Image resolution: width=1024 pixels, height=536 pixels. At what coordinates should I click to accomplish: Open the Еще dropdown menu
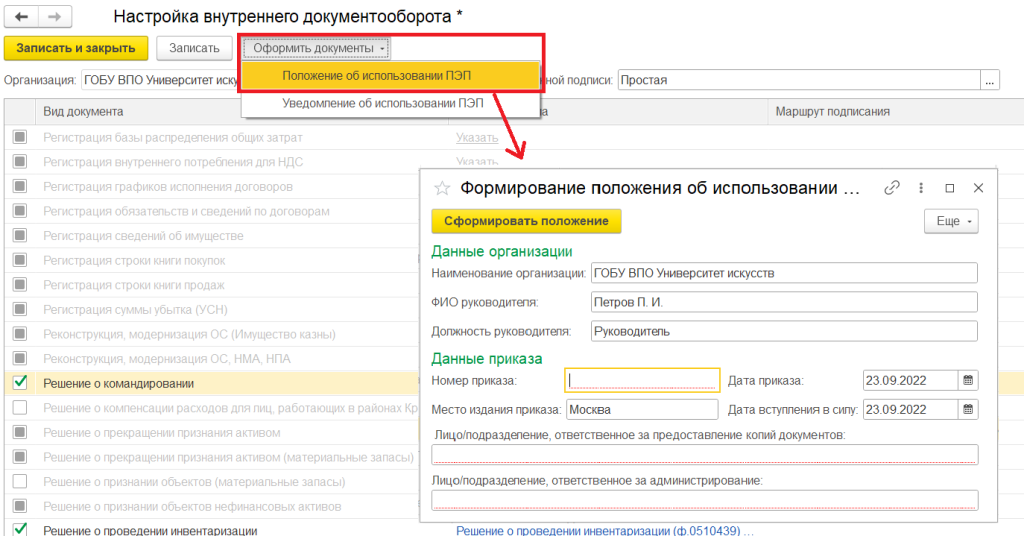[950, 221]
